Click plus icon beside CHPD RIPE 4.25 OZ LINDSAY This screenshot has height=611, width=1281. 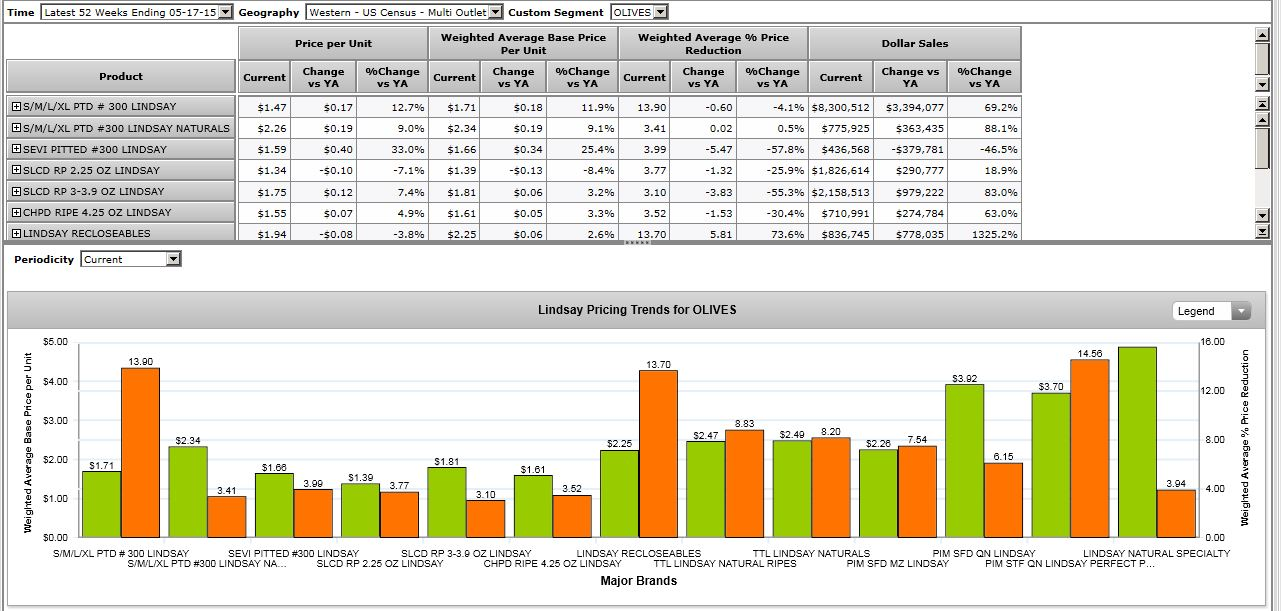point(16,212)
